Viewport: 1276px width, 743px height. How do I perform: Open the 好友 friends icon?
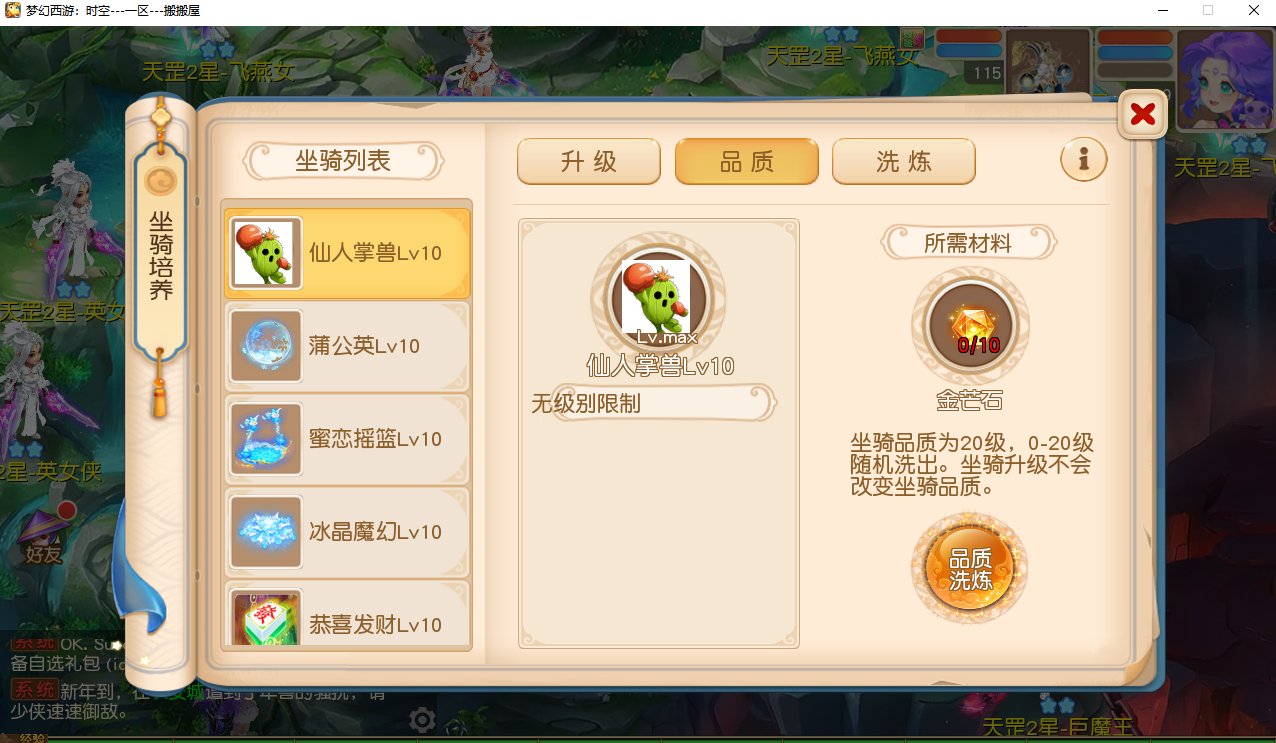coord(44,536)
